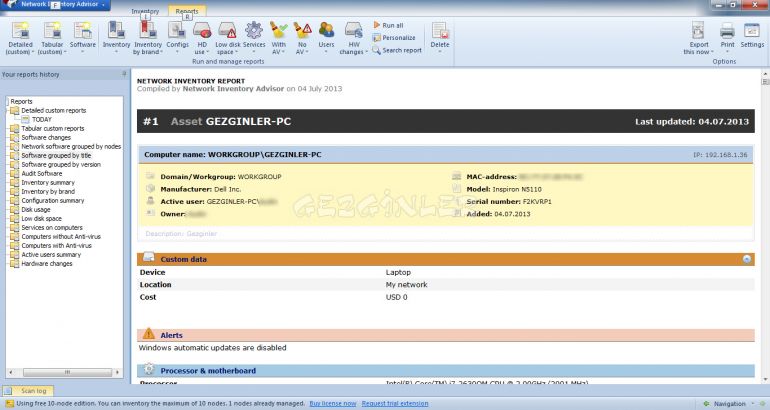770x410 pixels.
Task: Select the TODAY report entry
Action: click(x=42, y=119)
